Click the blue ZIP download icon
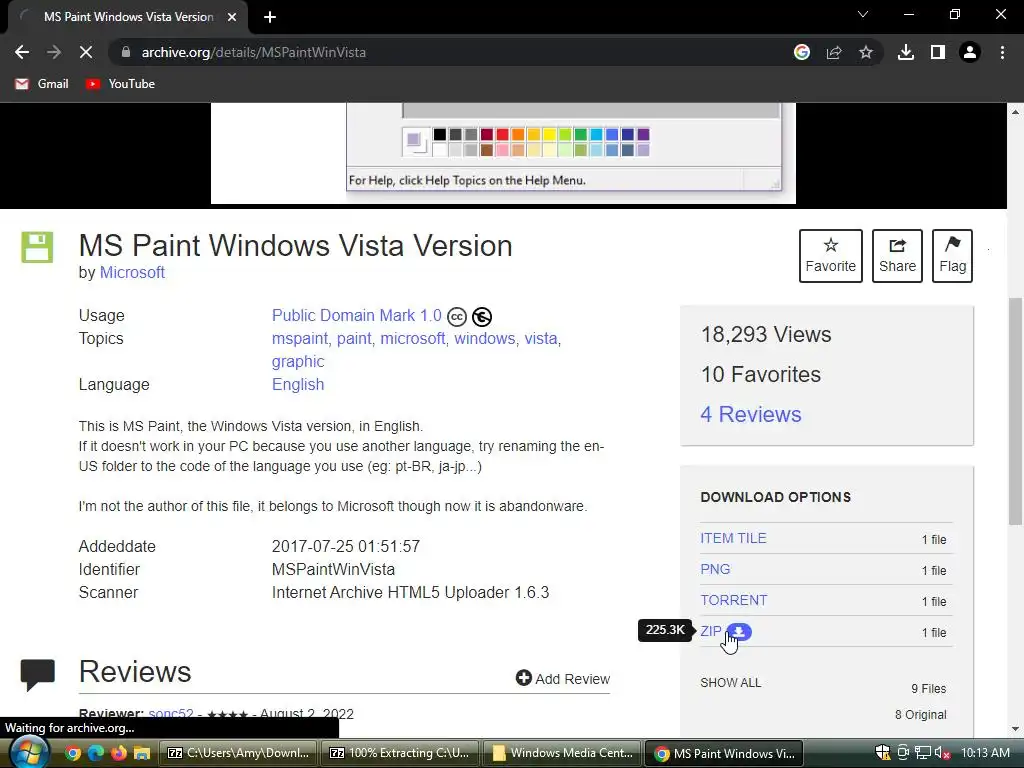Viewport: 1024px width, 768px height. [739, 632]
